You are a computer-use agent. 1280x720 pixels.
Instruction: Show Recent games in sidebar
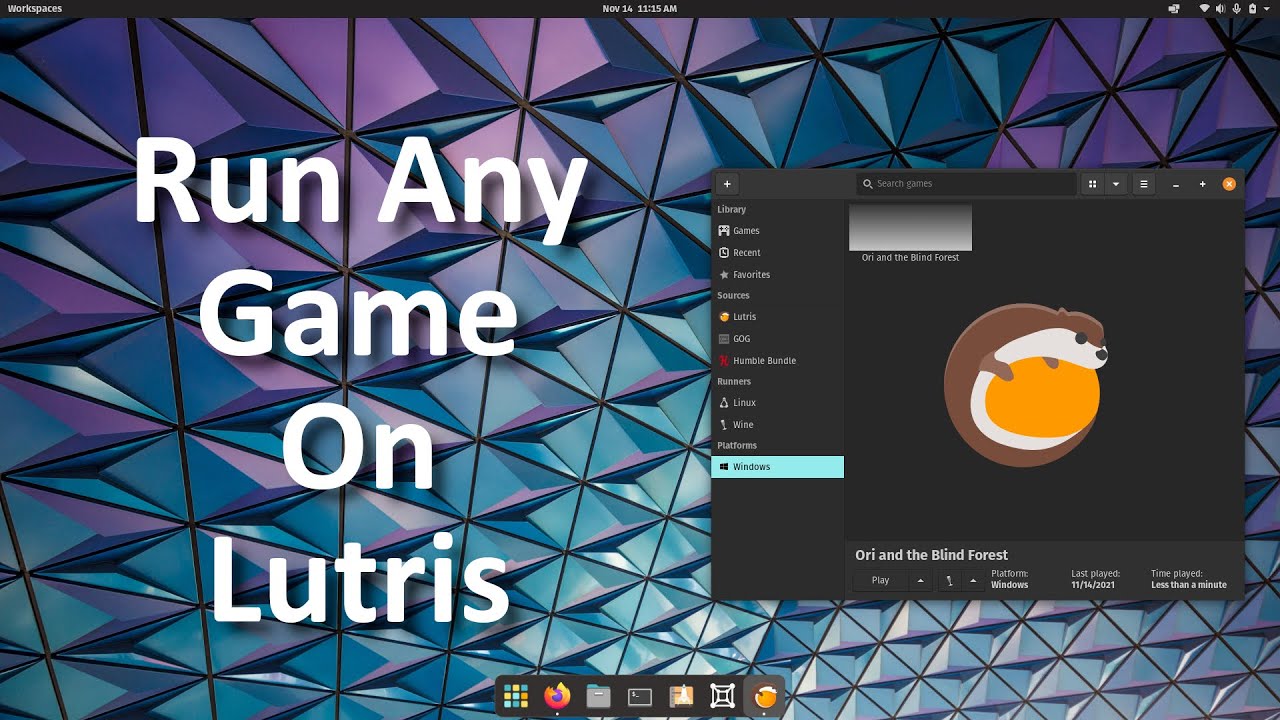point(746,253)
